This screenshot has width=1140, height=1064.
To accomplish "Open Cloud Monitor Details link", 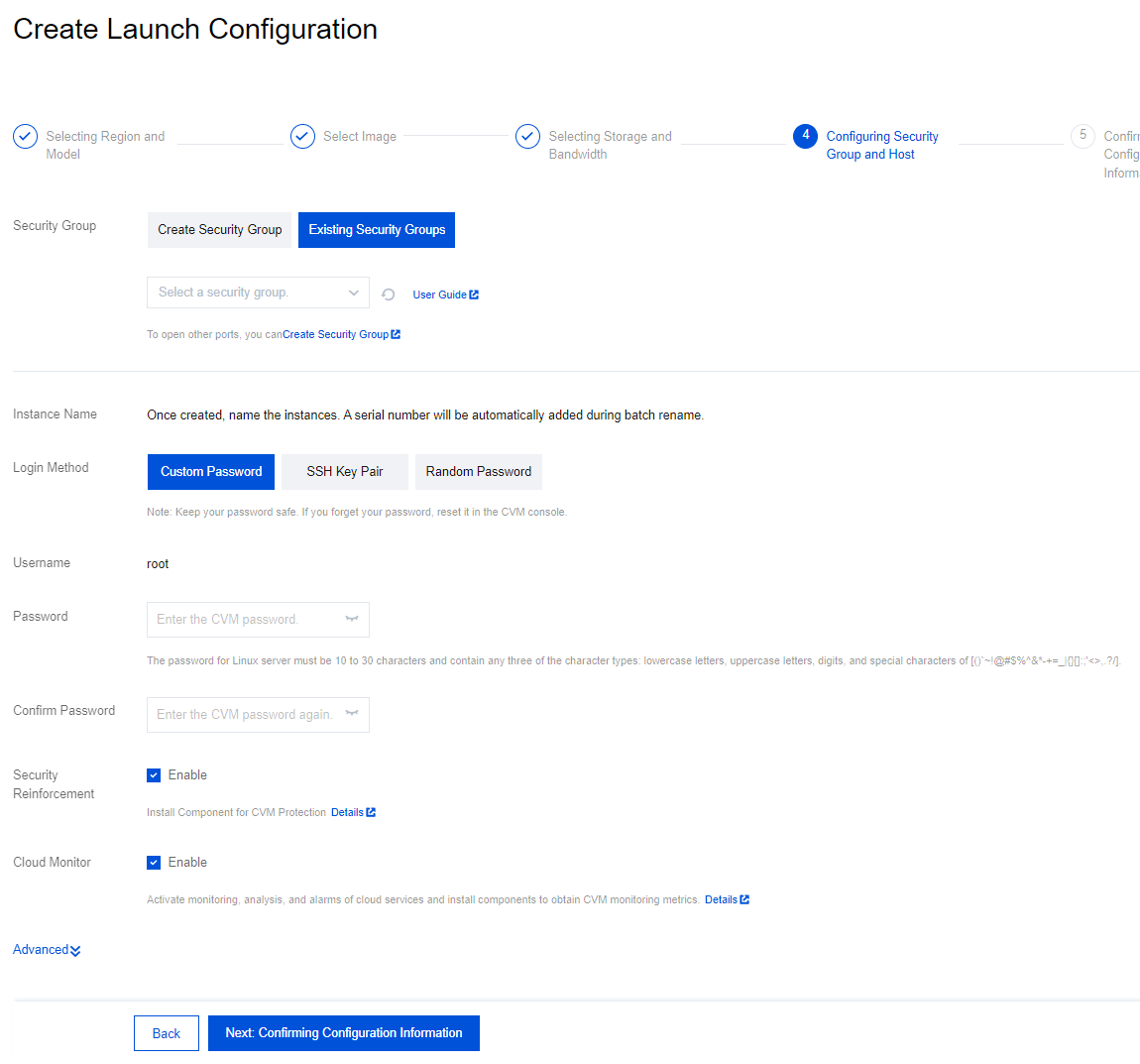I will click(727, 899).
